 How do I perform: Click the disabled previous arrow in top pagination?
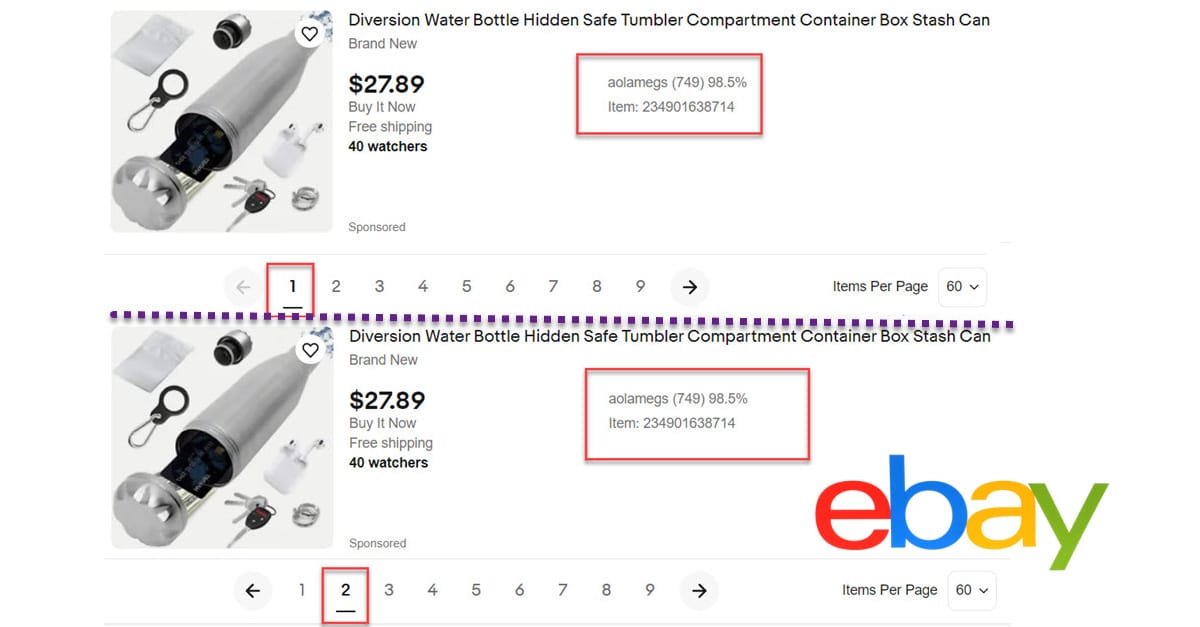pyautogui.click(x=243, y=287)
